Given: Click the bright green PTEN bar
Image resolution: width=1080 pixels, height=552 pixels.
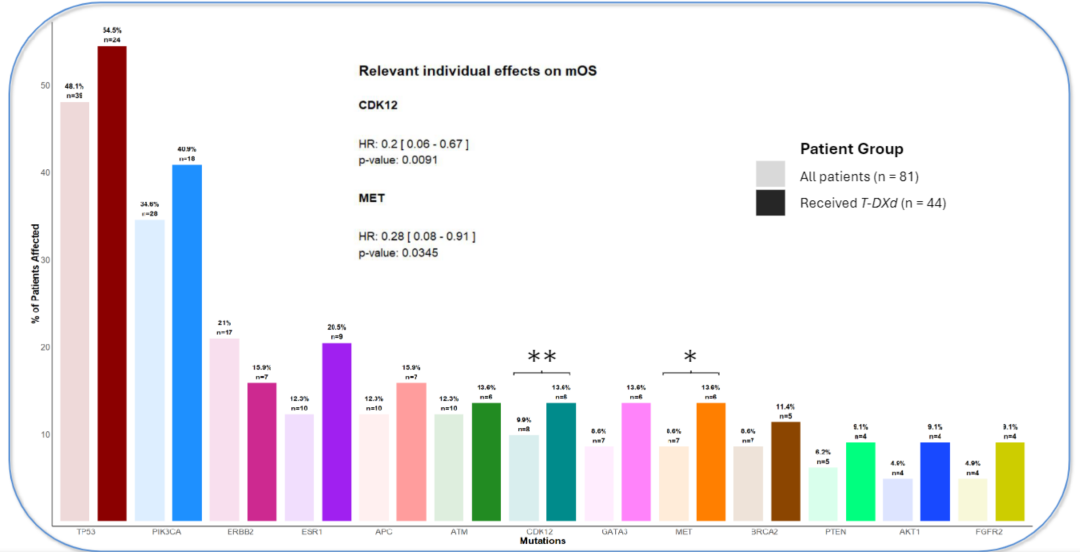Looking at the screenshot, I should coord(861,481).
